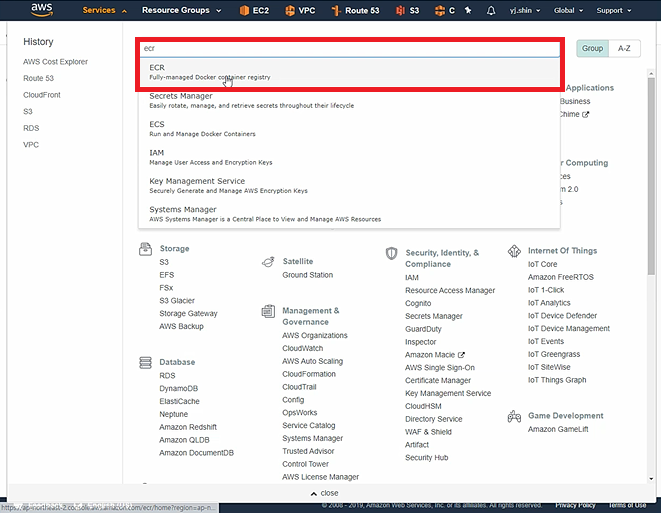This screenshot has width=661, height=513.
Task: Select ECS search result
Action: tap(349, 129)
